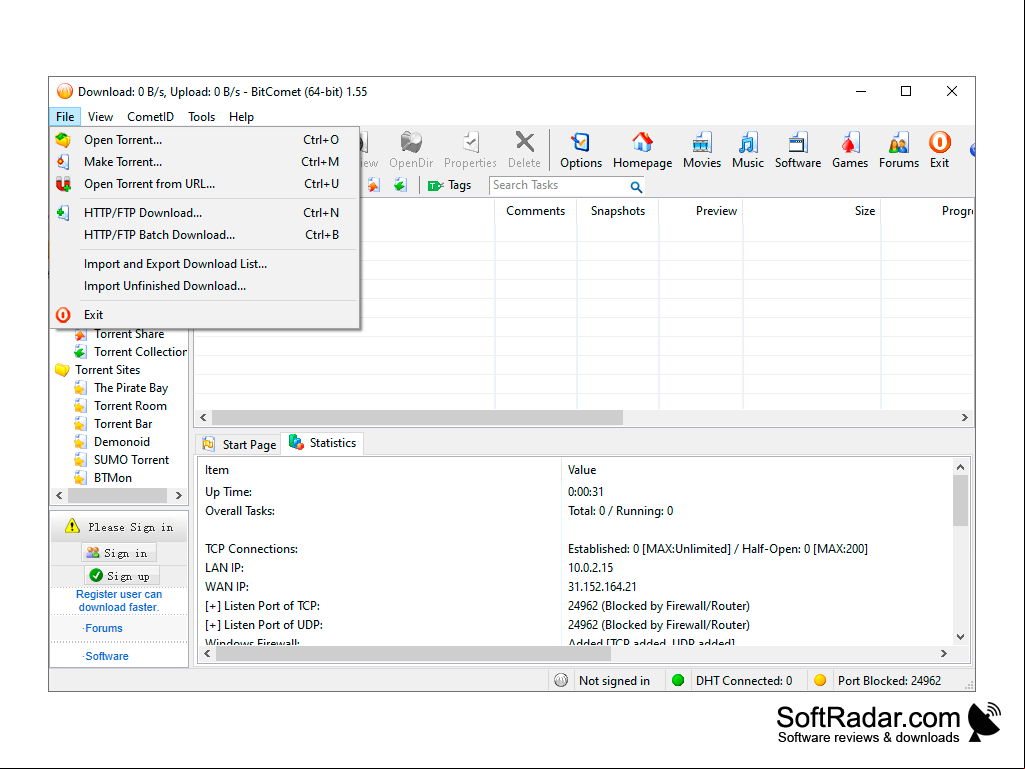Click the BitComet title bar logo

click(65, 91)
